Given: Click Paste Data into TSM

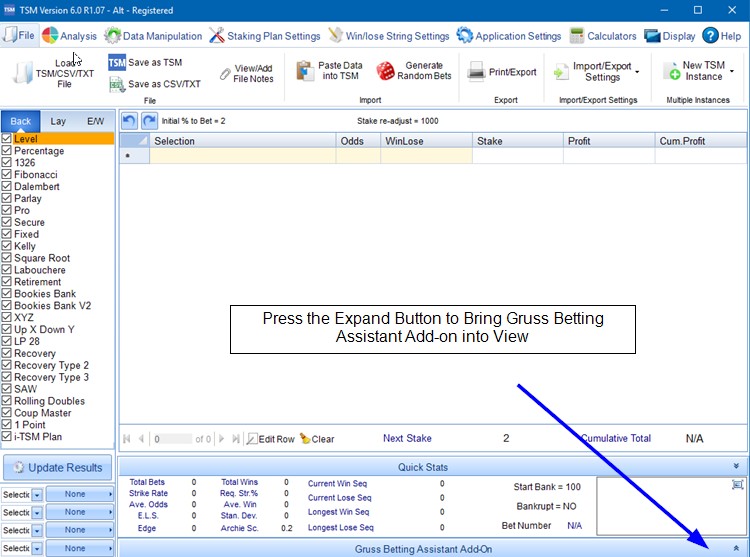Looking at the screenshot, I should (x=306, y=71).
